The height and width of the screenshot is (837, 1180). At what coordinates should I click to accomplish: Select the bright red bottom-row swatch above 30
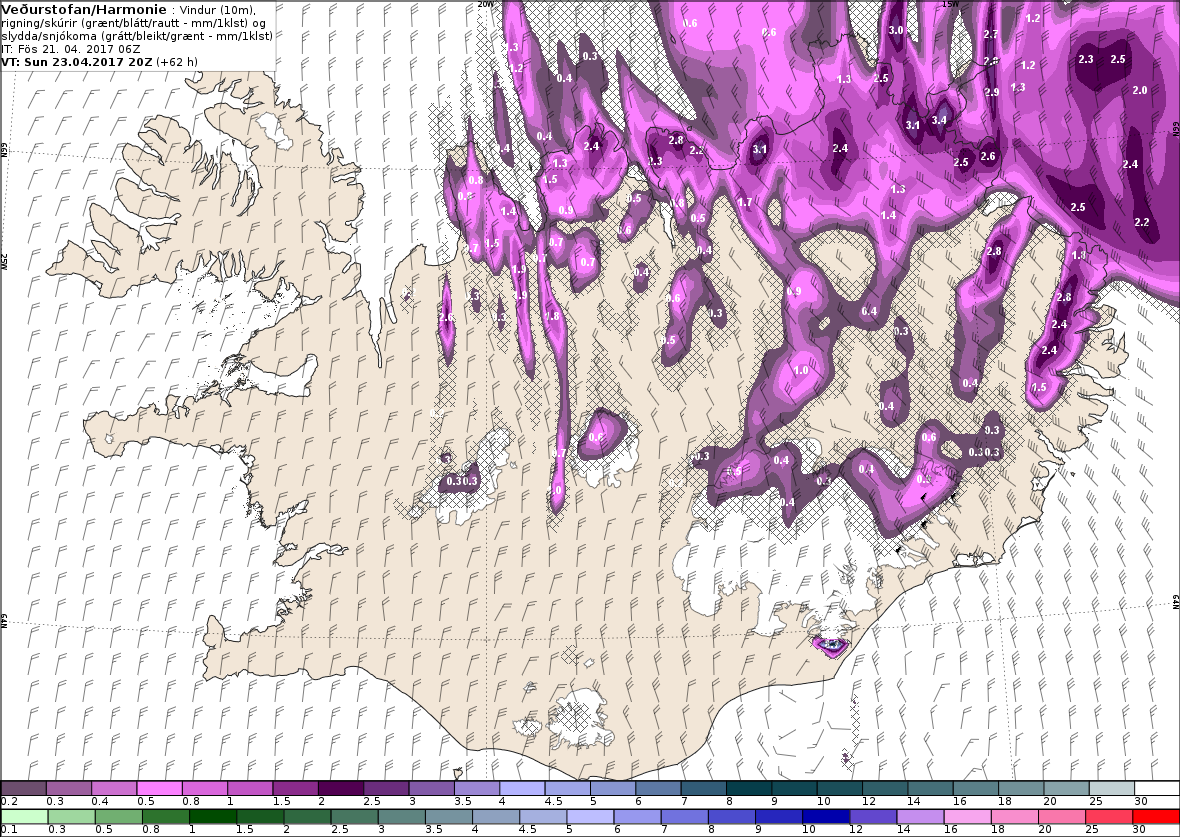coord(1155,817)
